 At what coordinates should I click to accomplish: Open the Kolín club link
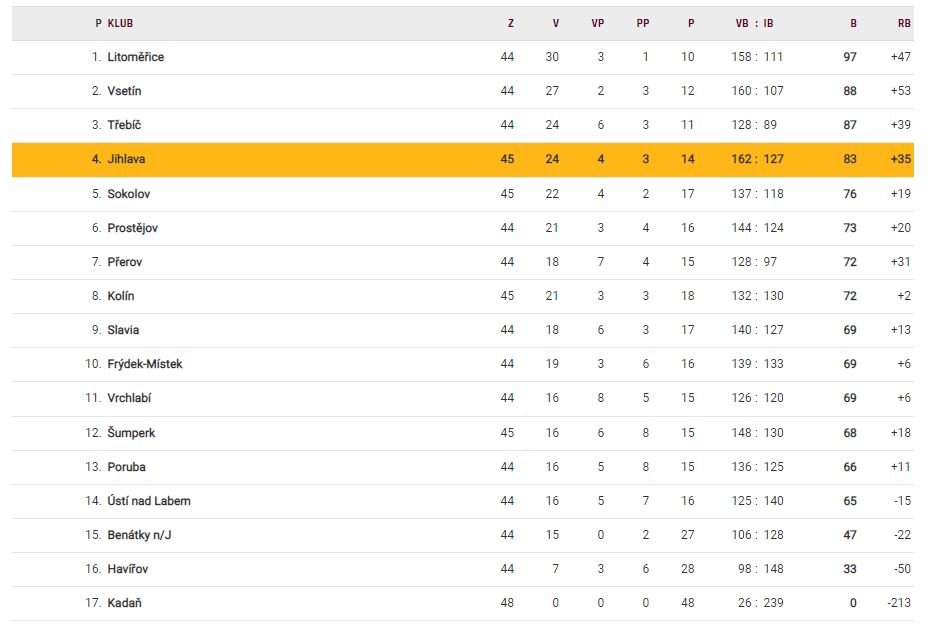[x=121, y=296]
